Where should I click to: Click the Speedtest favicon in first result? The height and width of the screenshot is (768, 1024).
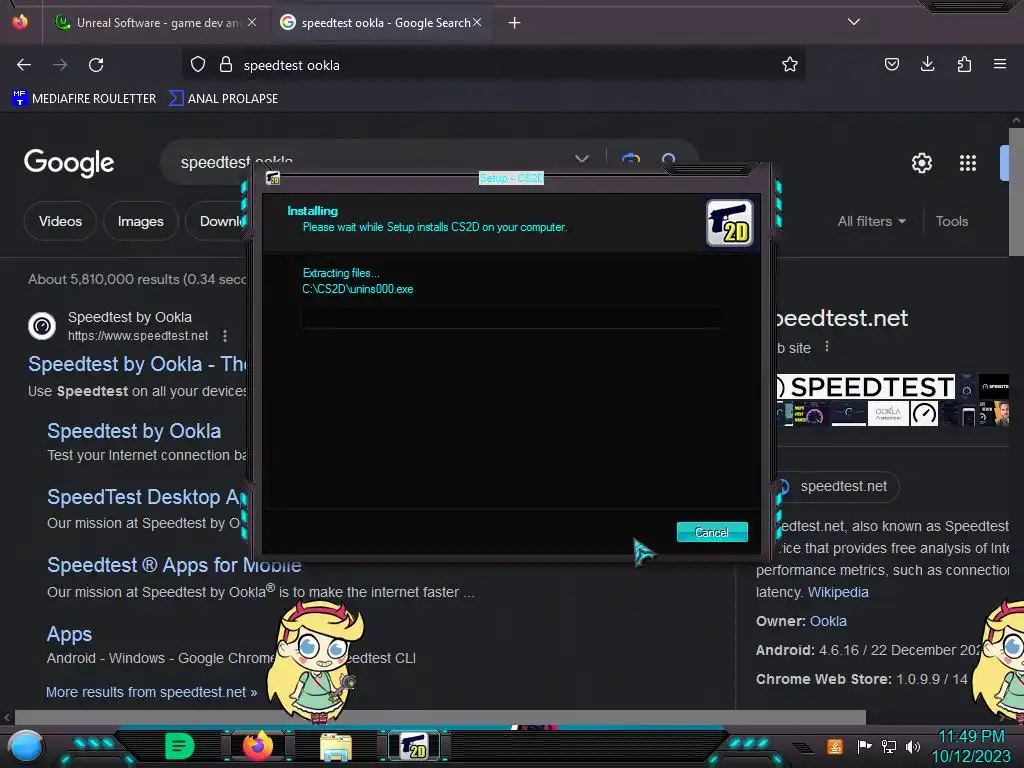click(x=42, y=325)
